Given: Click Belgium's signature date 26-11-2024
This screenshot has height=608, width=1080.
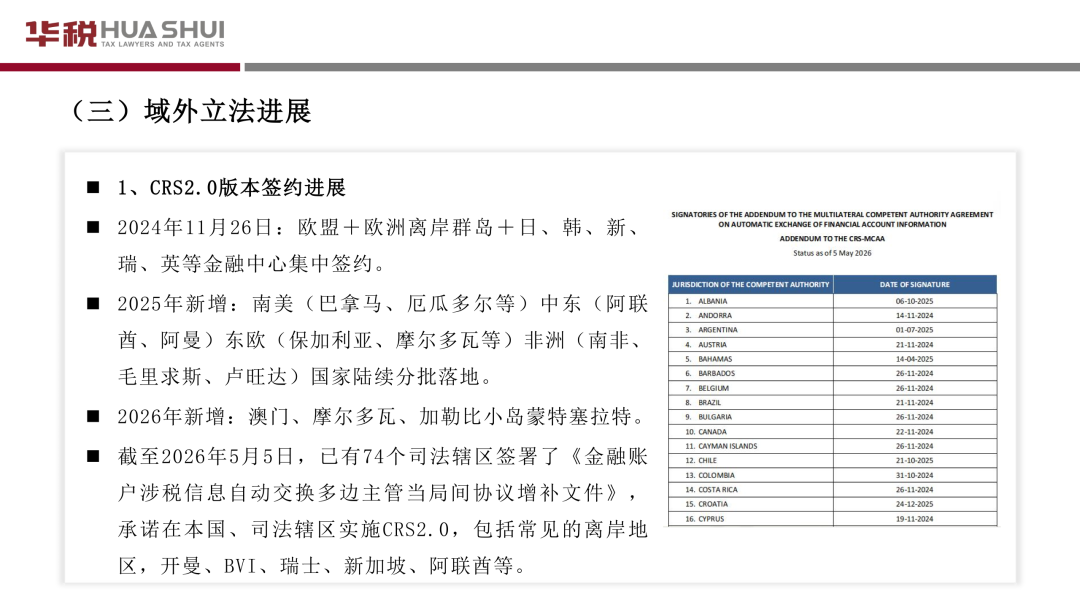Looking at the screenshot, I should point(915,388).
